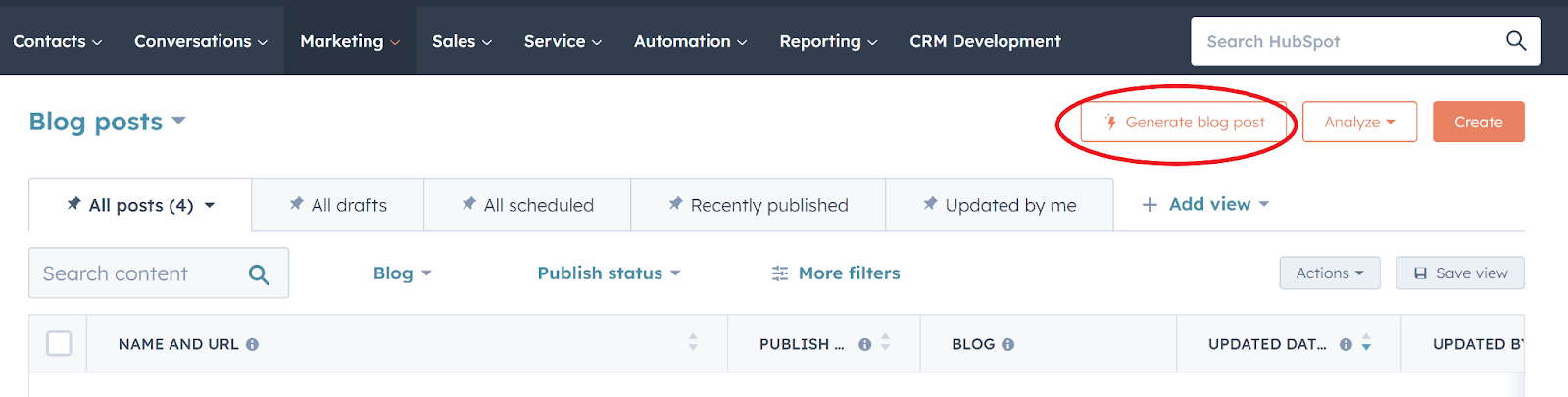Switch to the All drafts tab

pos(338,205)
